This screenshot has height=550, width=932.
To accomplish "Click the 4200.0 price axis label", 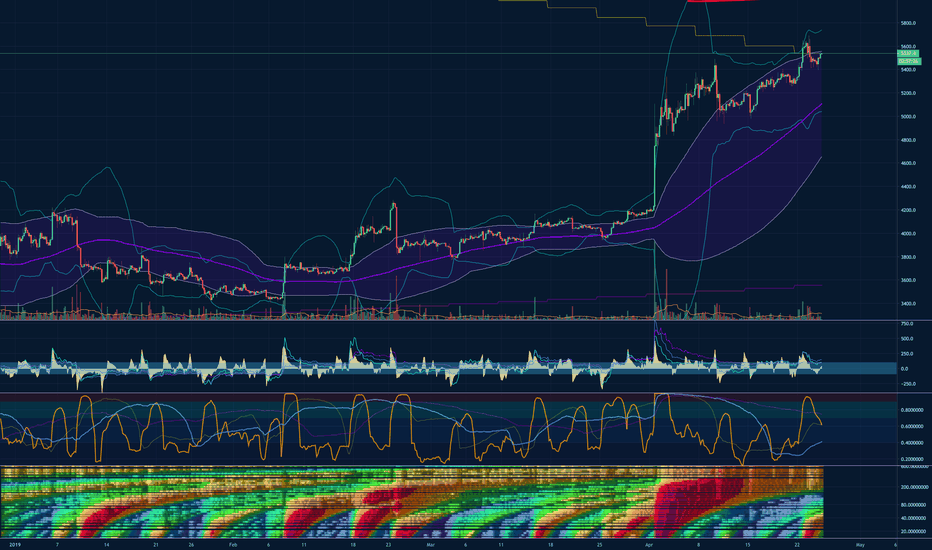I will coord(908,210).
